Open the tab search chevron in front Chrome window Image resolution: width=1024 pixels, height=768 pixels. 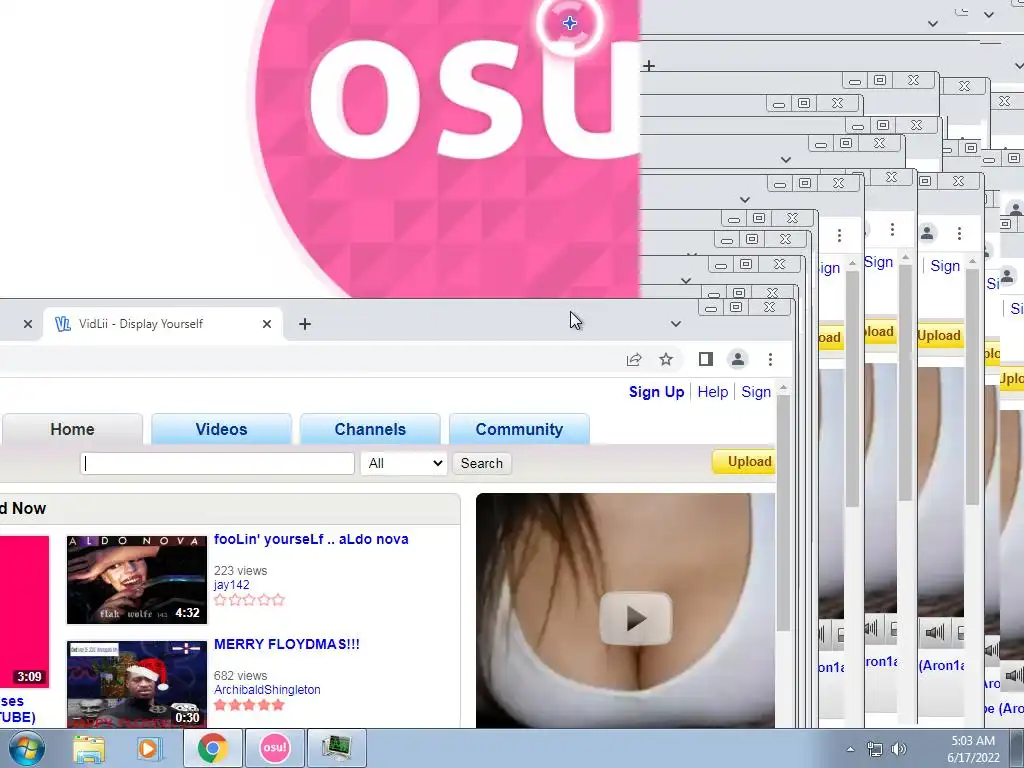(x=676, y=324)
